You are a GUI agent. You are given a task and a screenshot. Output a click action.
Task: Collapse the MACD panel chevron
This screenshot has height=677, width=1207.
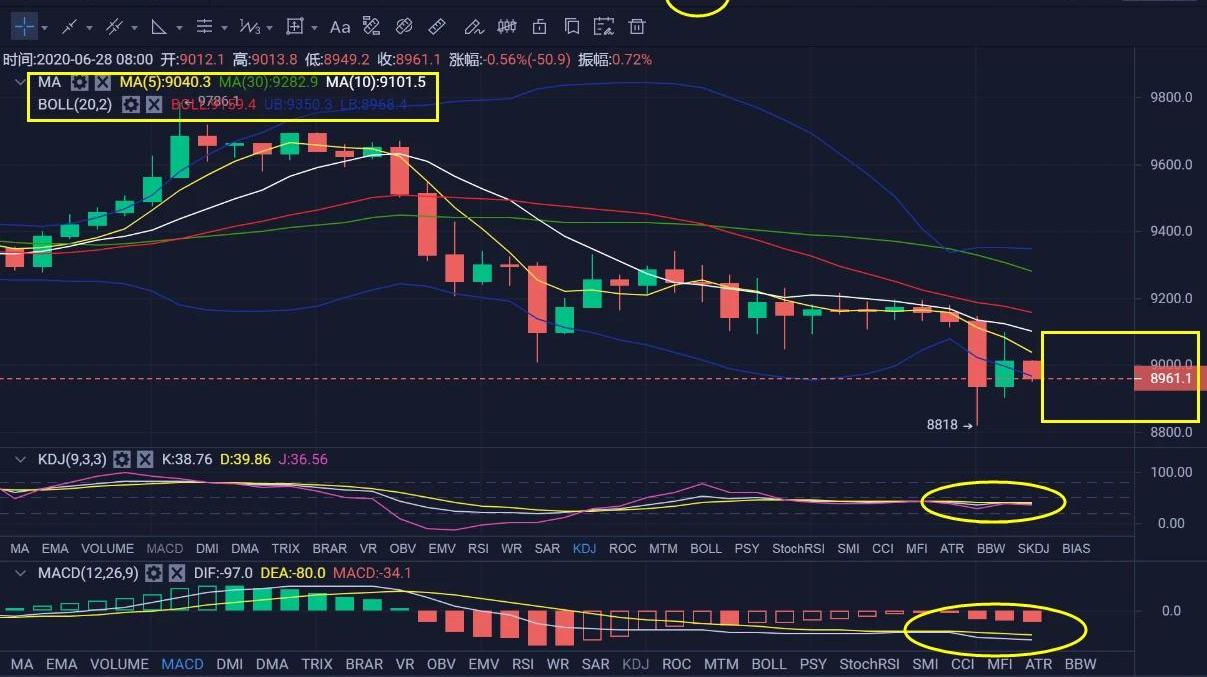pos(20,573)
